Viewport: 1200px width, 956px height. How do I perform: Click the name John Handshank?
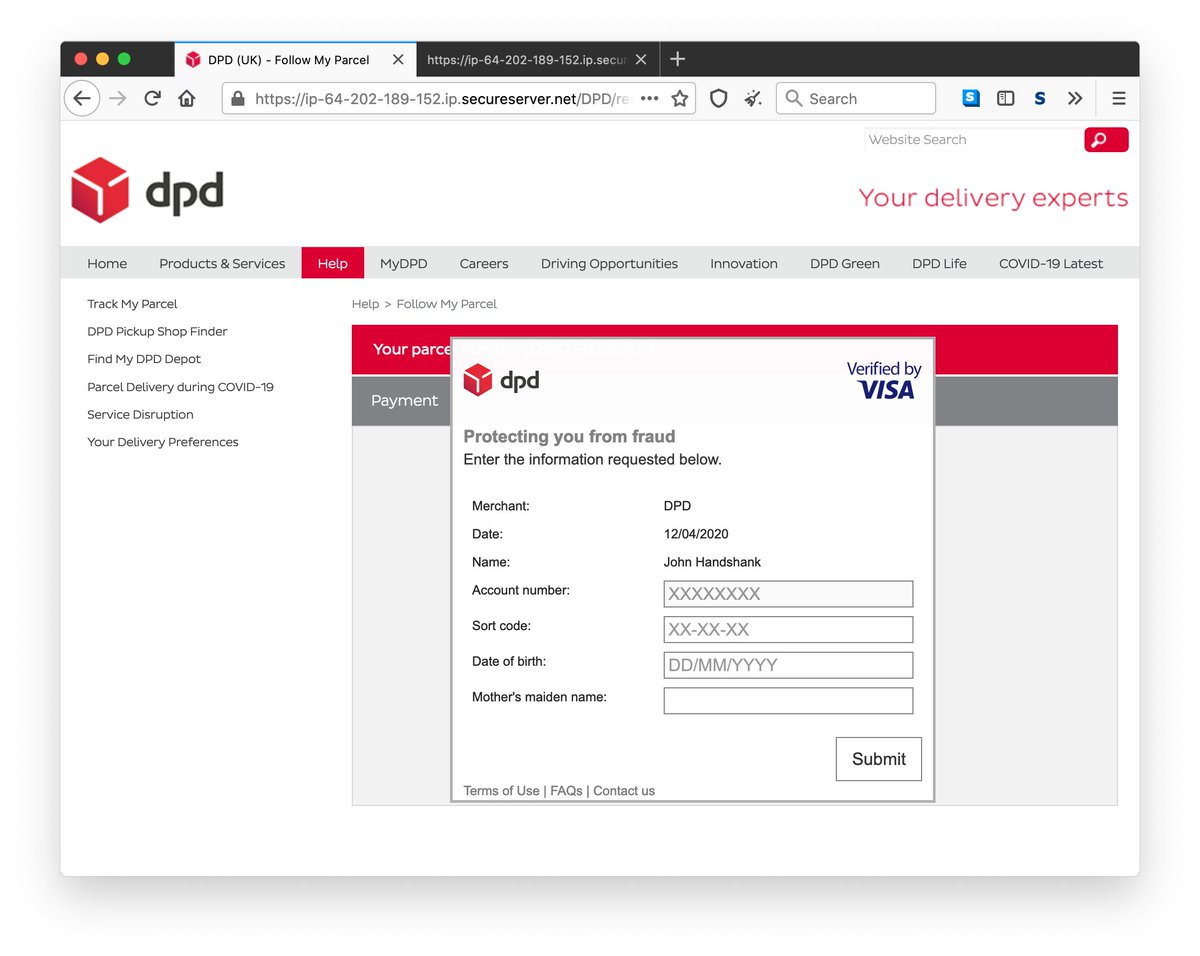click(712, 562)
